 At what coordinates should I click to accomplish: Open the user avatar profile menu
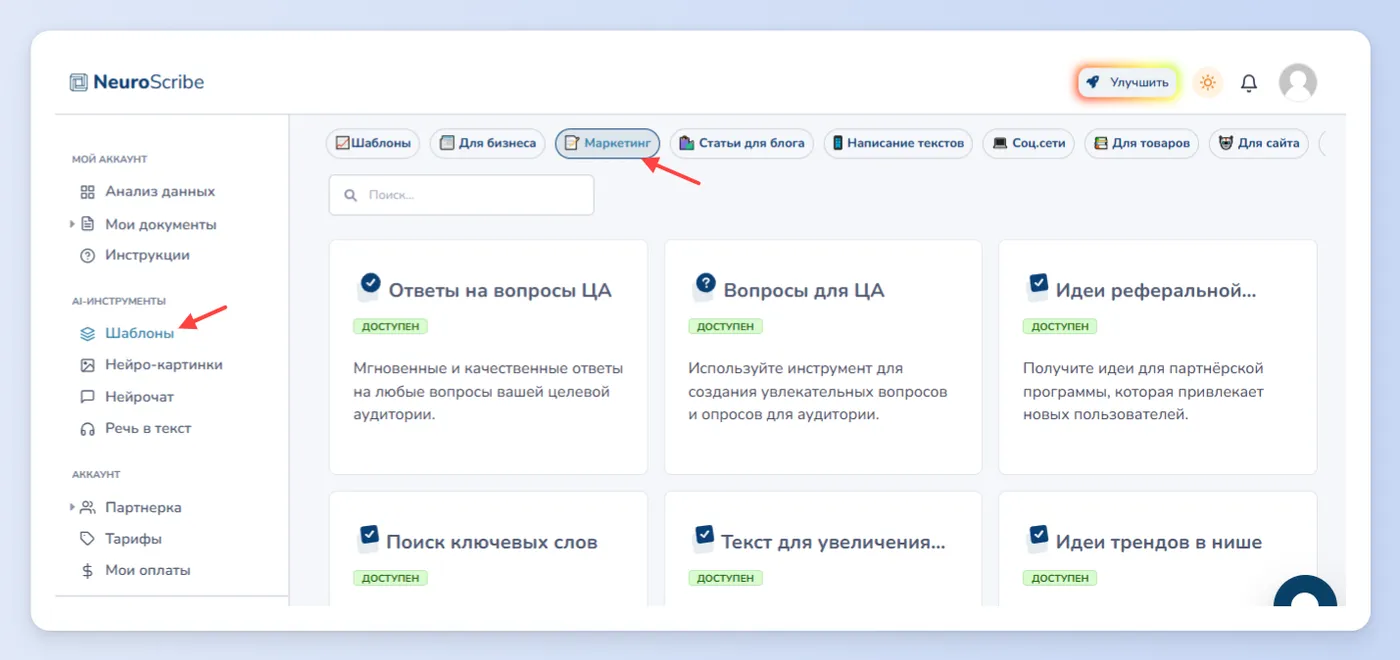click(x=1298, y=82)
